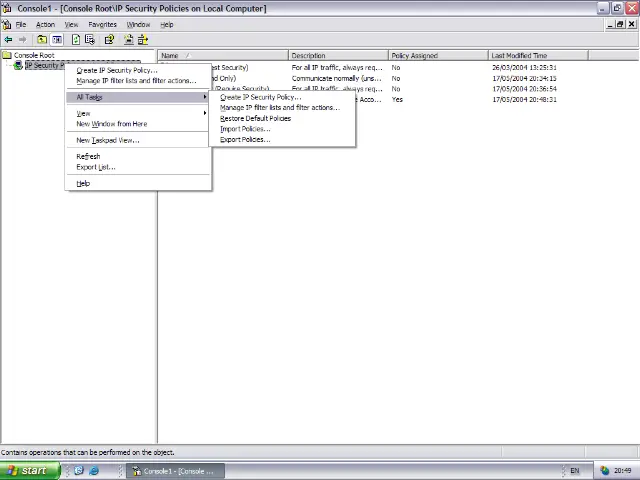The width and height of the screenshot is (640, 480).
Task: Select New Window from Here
Action: pyautogui.click(x=138, y=124)
